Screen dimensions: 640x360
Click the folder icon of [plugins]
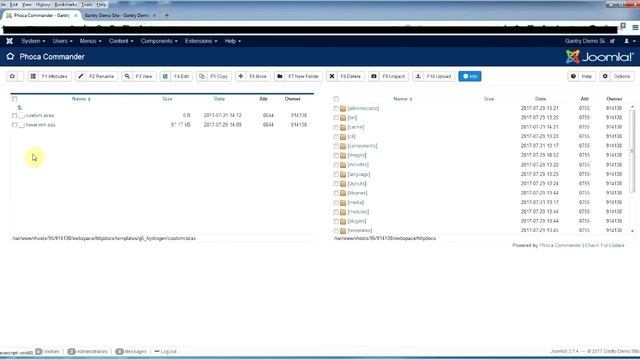[x=343, y=221]
